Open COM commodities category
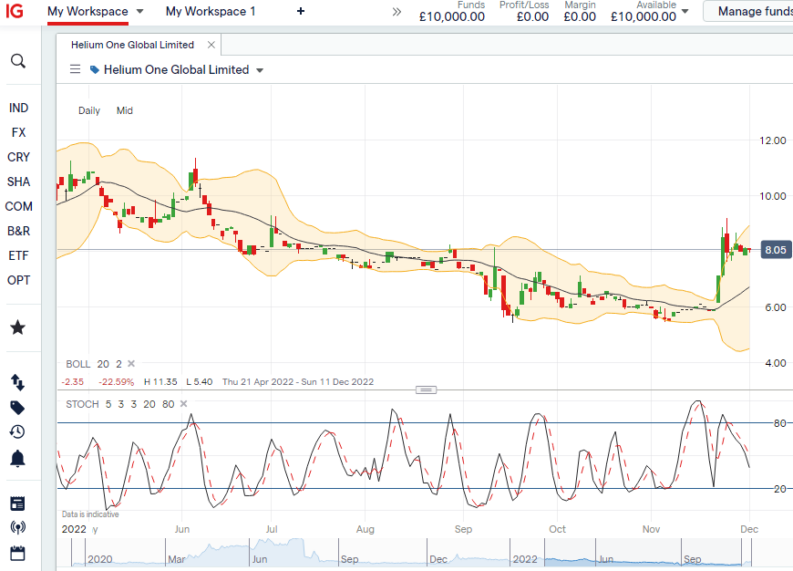The width and height of the screenshot is (793, 571). pos(18,206)
